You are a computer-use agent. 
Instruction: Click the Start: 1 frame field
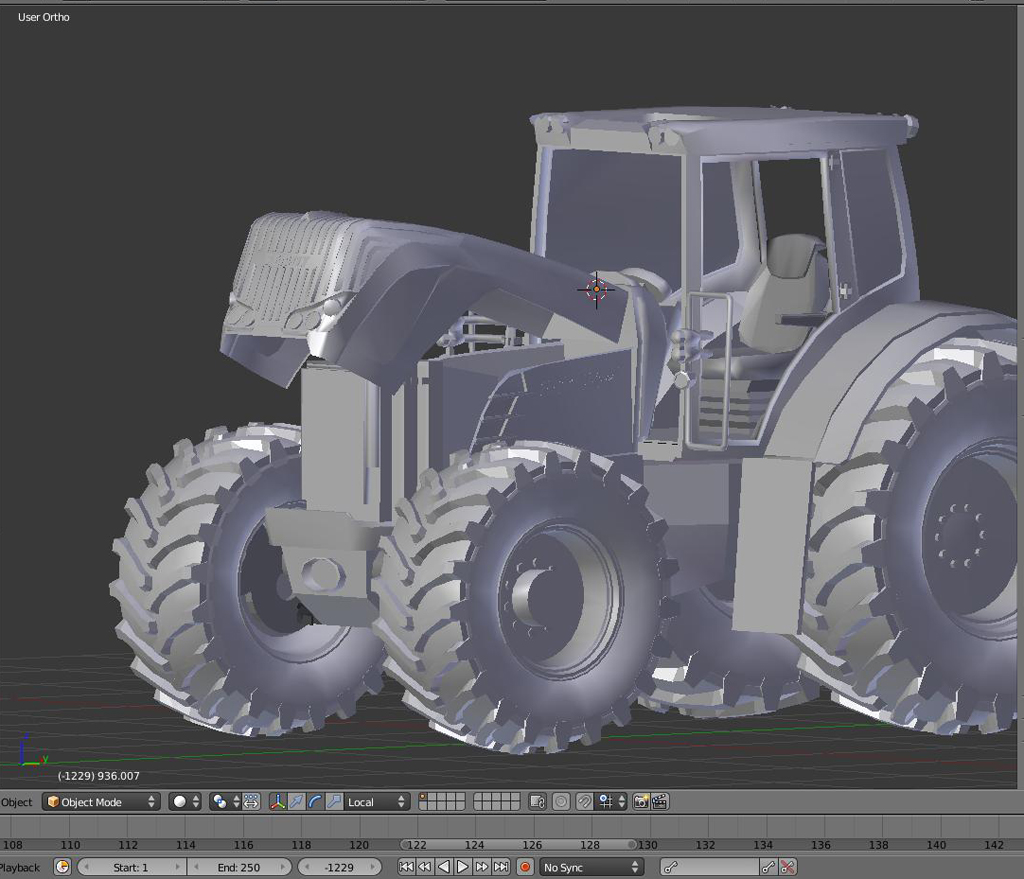[131, 867]
